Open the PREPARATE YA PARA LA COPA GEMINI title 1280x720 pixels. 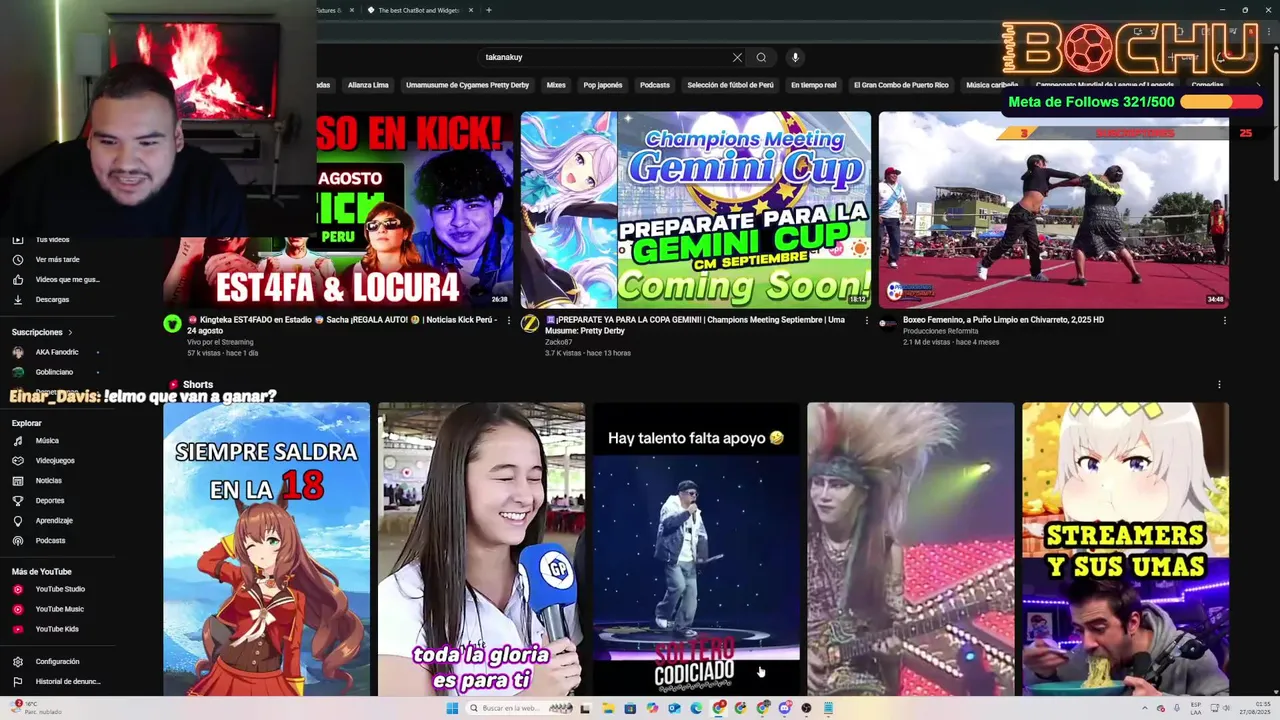click(x=695, y=325)
